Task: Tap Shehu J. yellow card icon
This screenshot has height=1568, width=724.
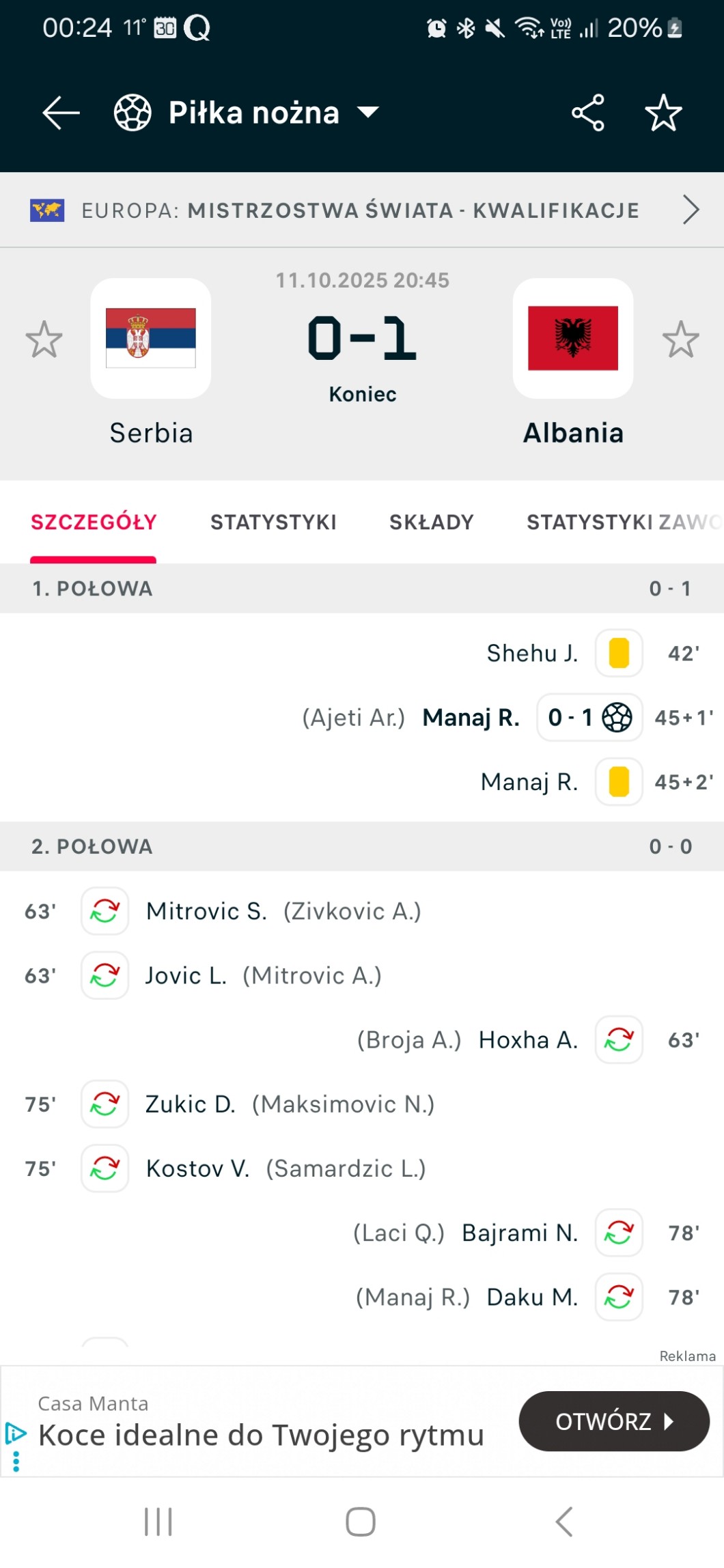Action: (619, 654)
